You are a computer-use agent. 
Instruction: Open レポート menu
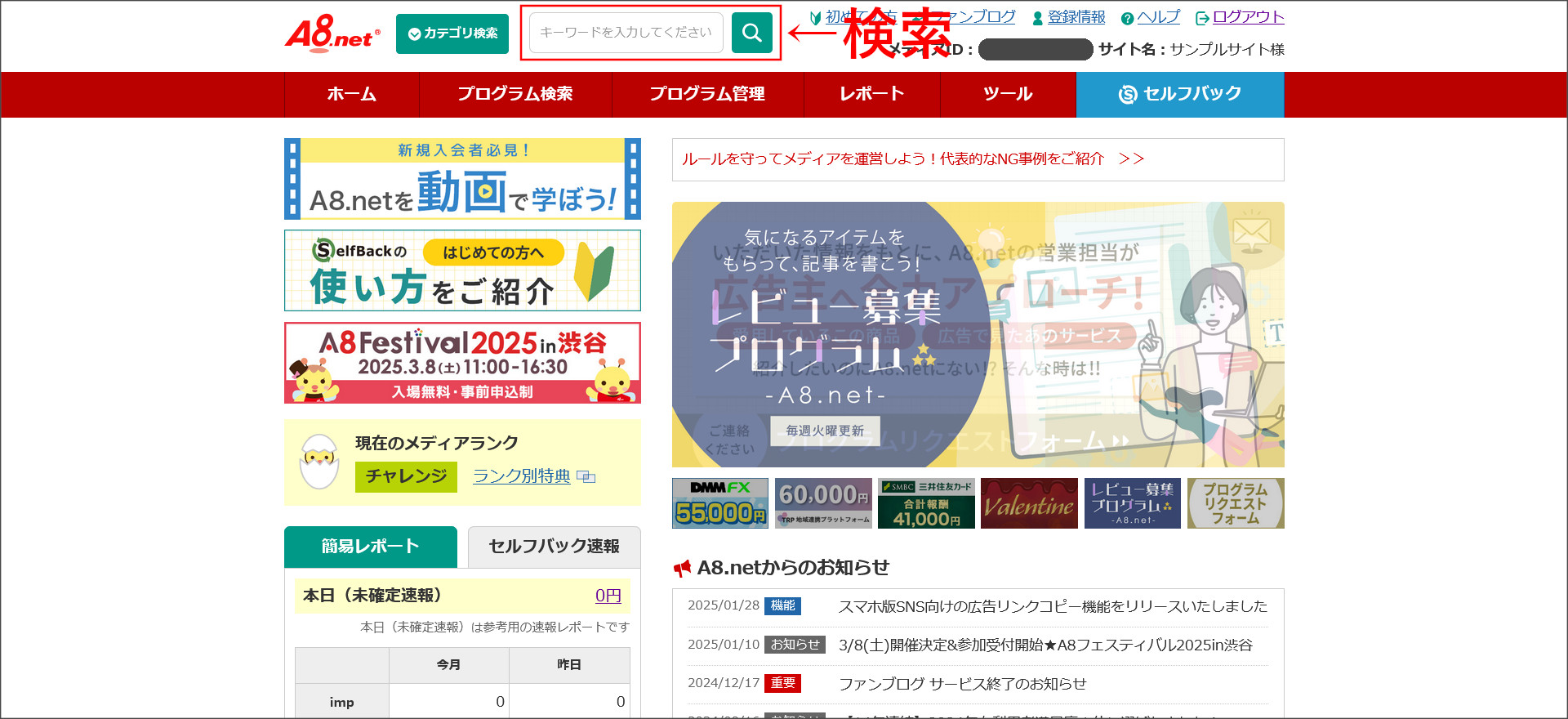(x=872, y=94)
